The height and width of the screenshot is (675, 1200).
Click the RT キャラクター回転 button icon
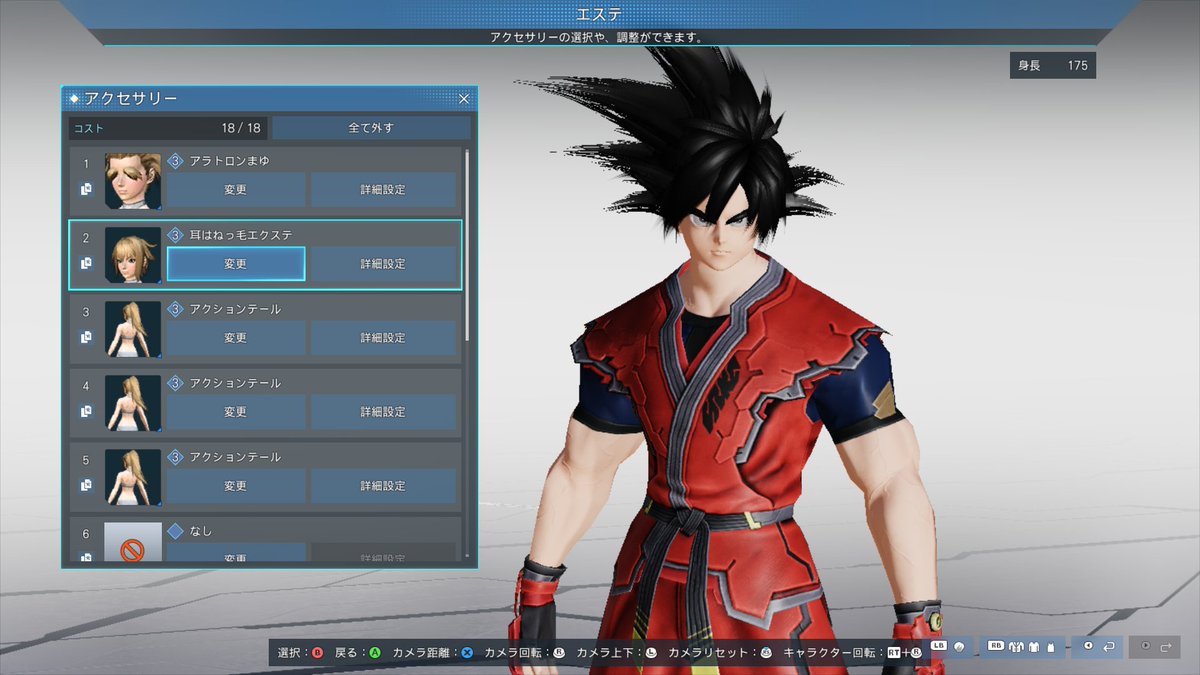coord(893,653)
